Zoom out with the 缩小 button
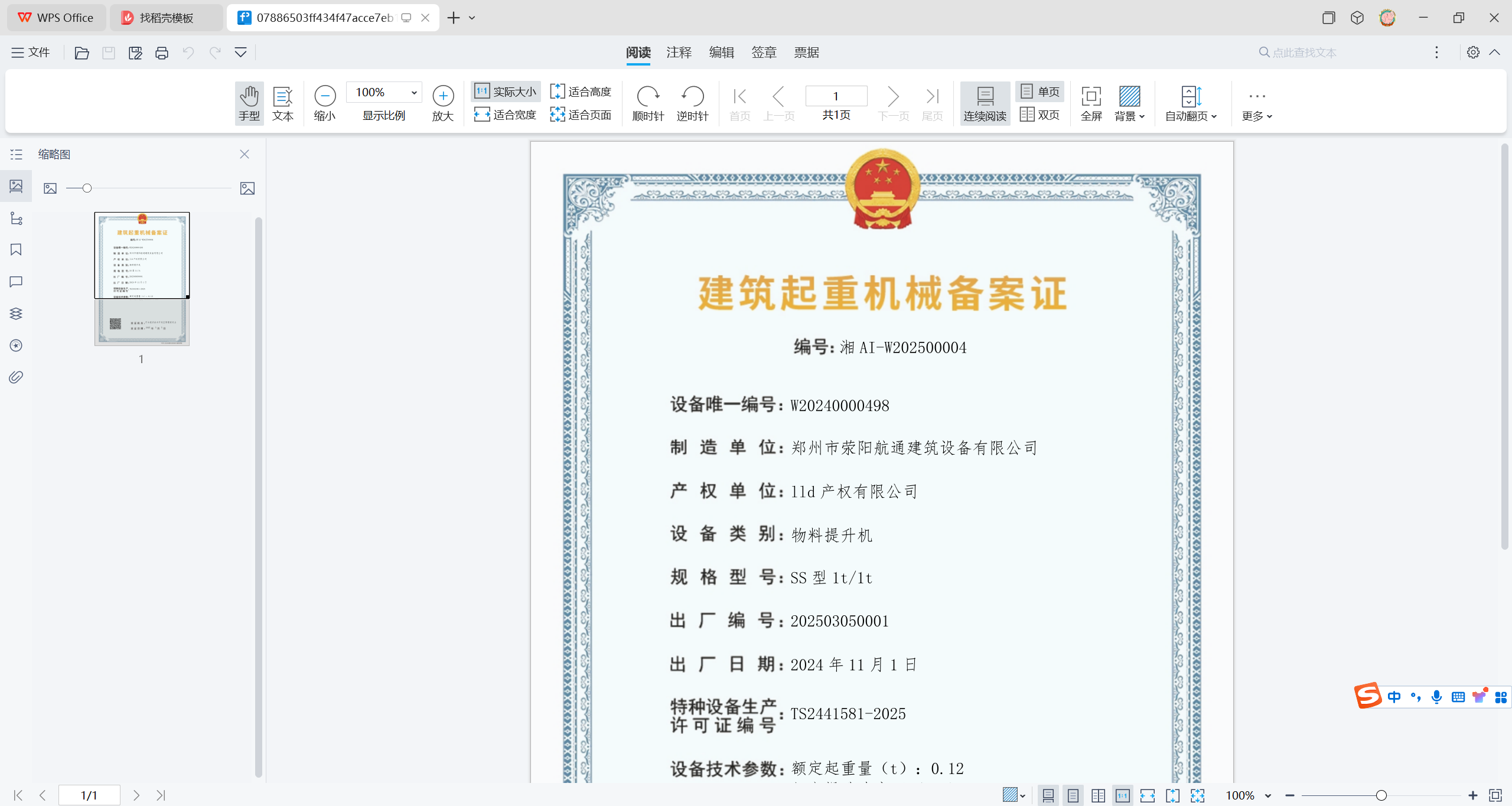The width and height of the screenshot is (1512, 806). (x=325, y=103)
